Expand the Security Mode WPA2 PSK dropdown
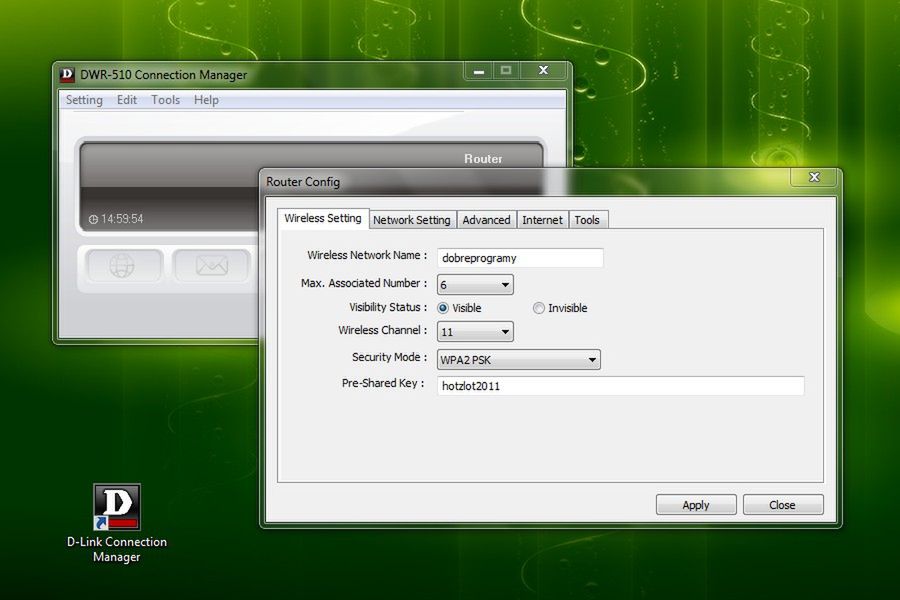Screen dimensions: 900x600 coord(519,360)
